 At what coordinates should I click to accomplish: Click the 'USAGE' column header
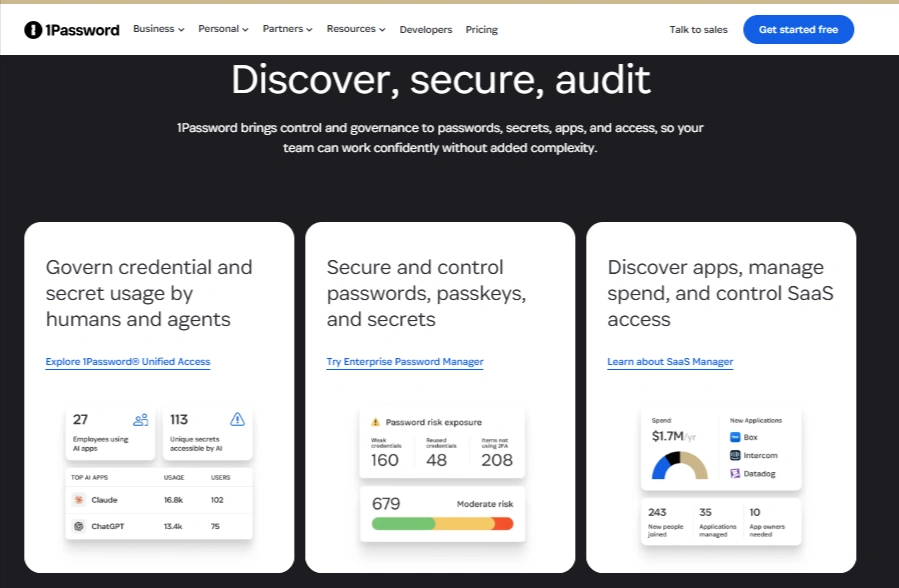174,477
